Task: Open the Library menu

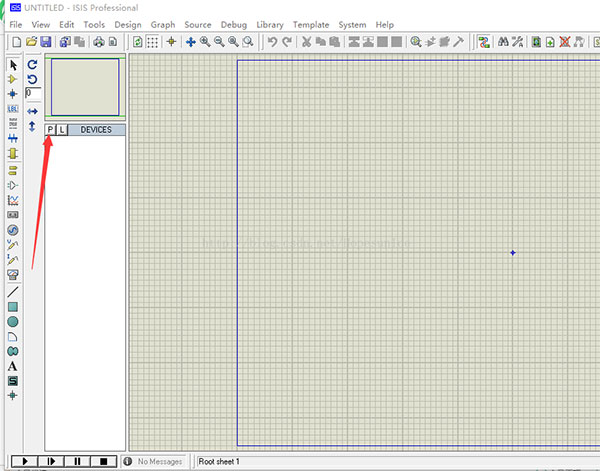Action: pyautogui.click(x=269, y=24)
